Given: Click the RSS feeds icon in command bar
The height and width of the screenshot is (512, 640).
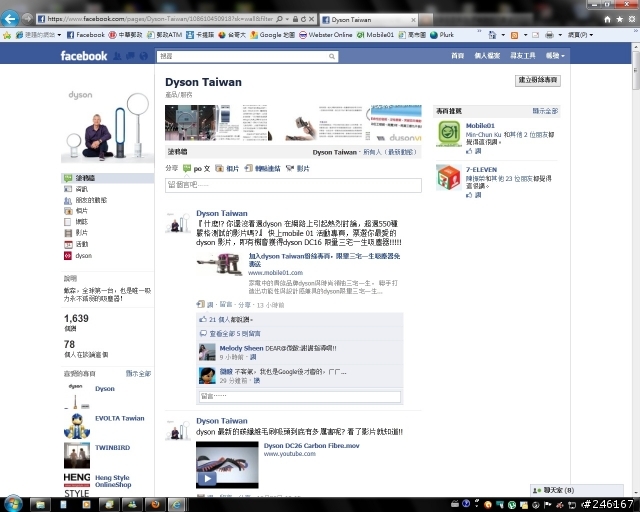Looking at the screenshot, I should (514, 35).
